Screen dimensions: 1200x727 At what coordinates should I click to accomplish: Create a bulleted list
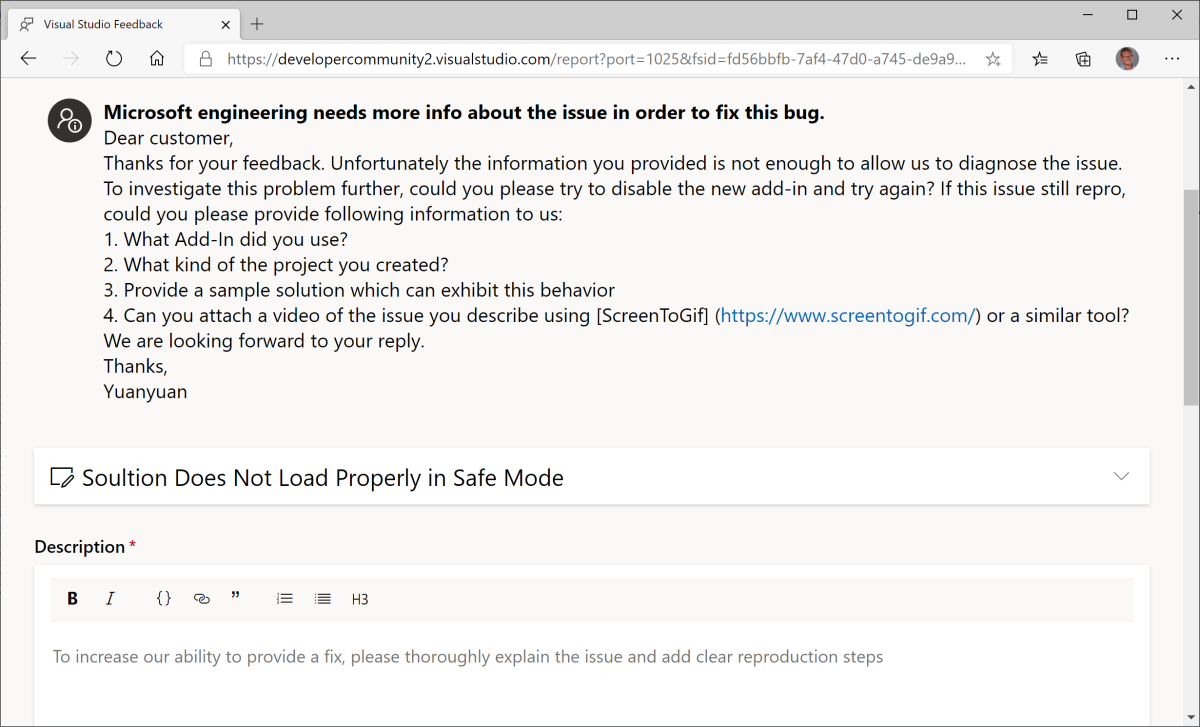322,598
